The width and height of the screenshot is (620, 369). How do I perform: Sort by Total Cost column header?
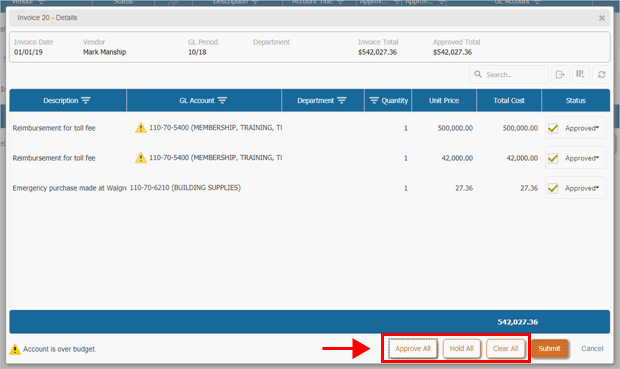(509, 100)
